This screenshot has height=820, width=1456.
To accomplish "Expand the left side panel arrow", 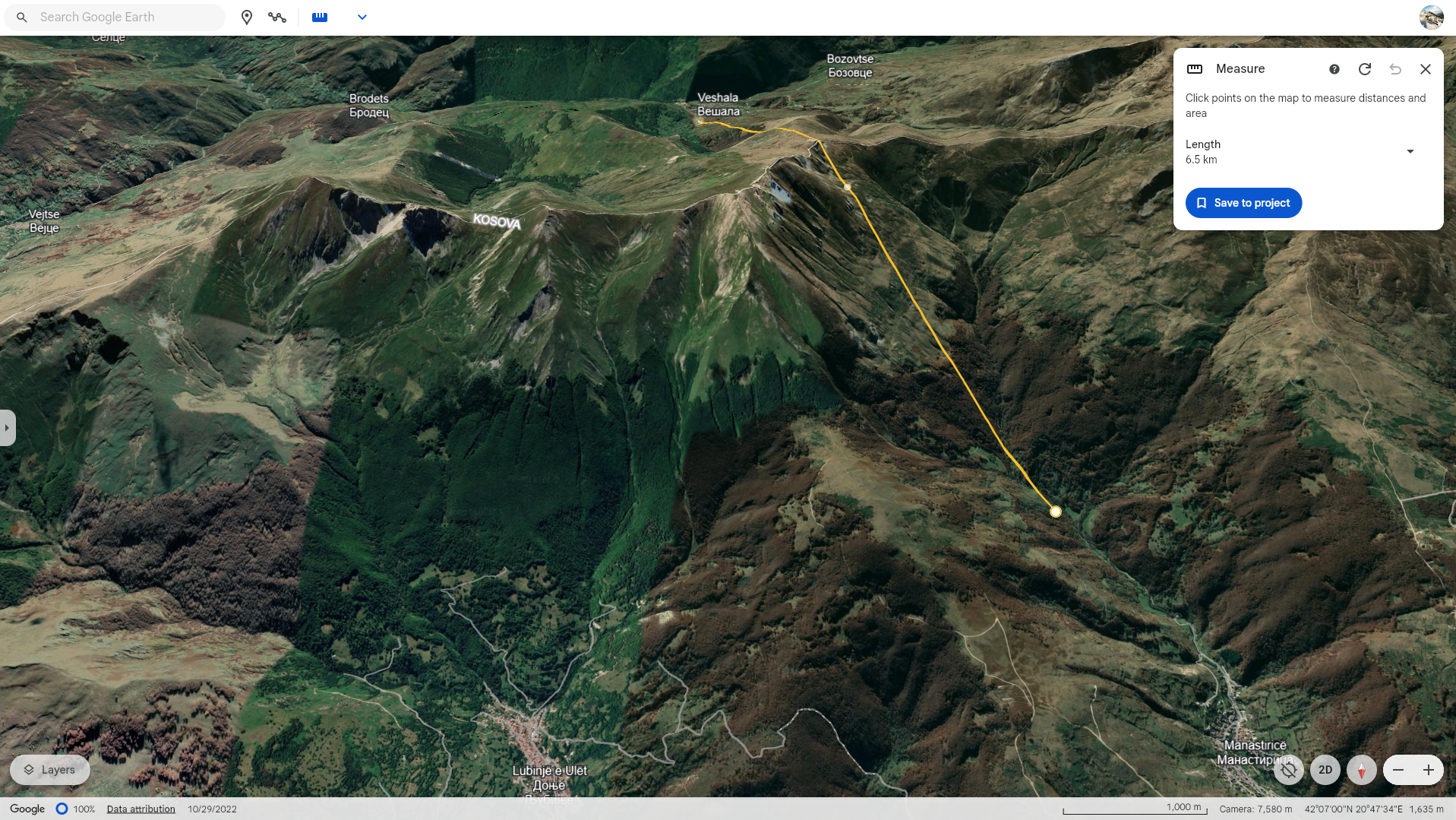I will pyautogui.click(x=7, y=428).
